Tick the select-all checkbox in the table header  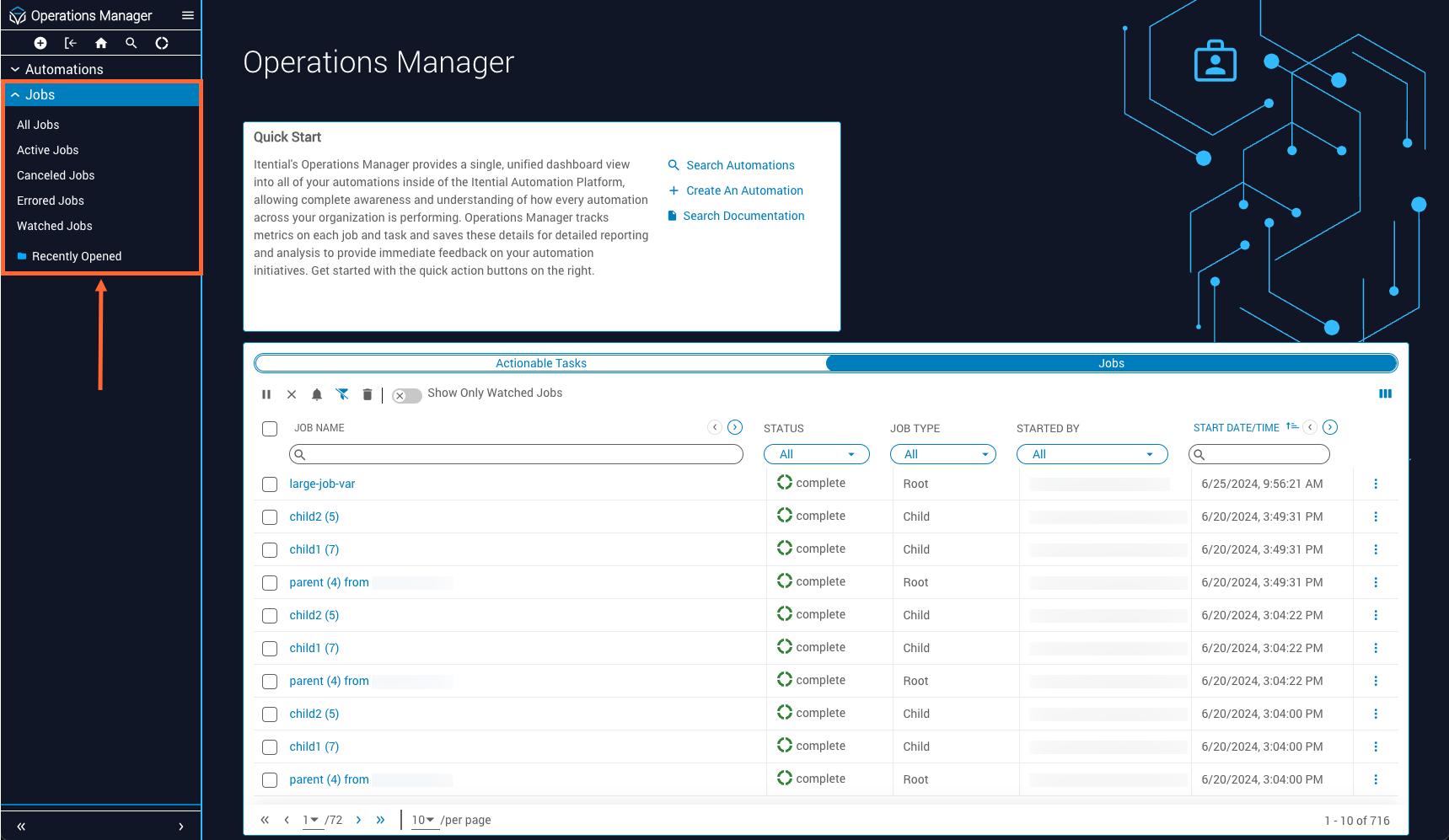pyautogui.click(x=270, y=429)
